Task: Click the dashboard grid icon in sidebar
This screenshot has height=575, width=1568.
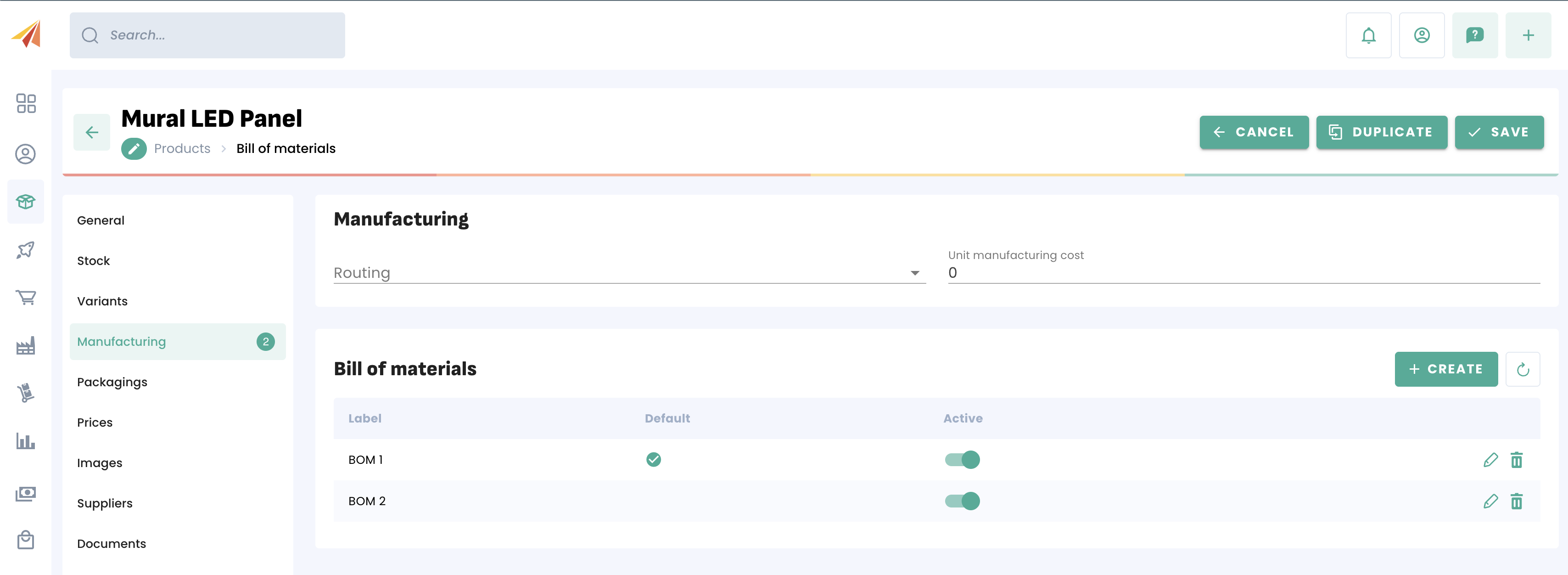Action: pos(26,103)
